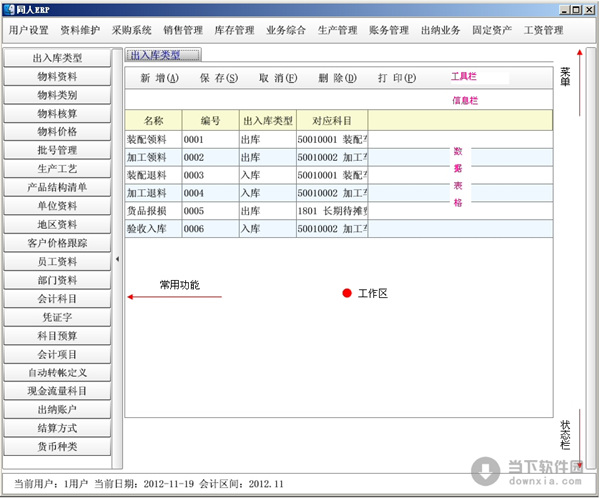Open 货币种类 in the sidebar
Viewport: 600px width, 498px height.
pyautogui.click(x=57, y=446)
